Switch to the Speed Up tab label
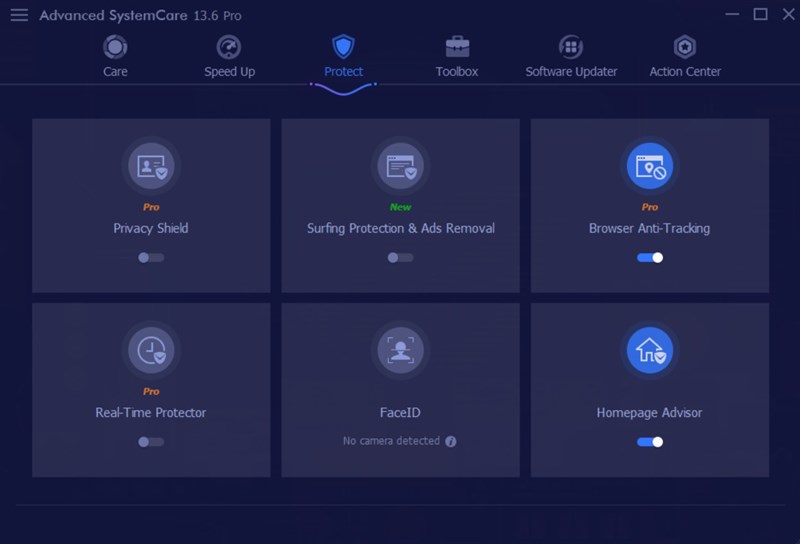This screenshot has height=544, width=800. click(x=230, y=72)
